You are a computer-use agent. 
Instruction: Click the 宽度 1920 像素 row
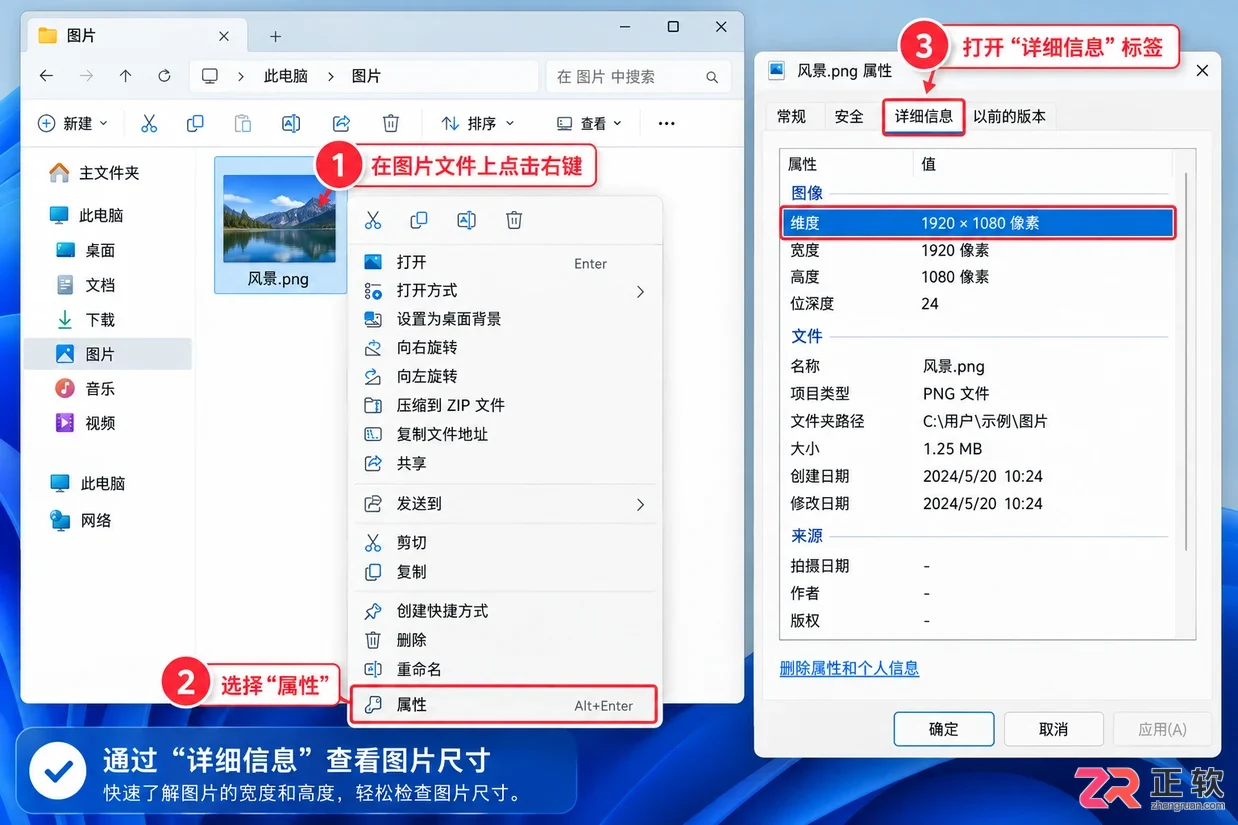click(977, 250)
